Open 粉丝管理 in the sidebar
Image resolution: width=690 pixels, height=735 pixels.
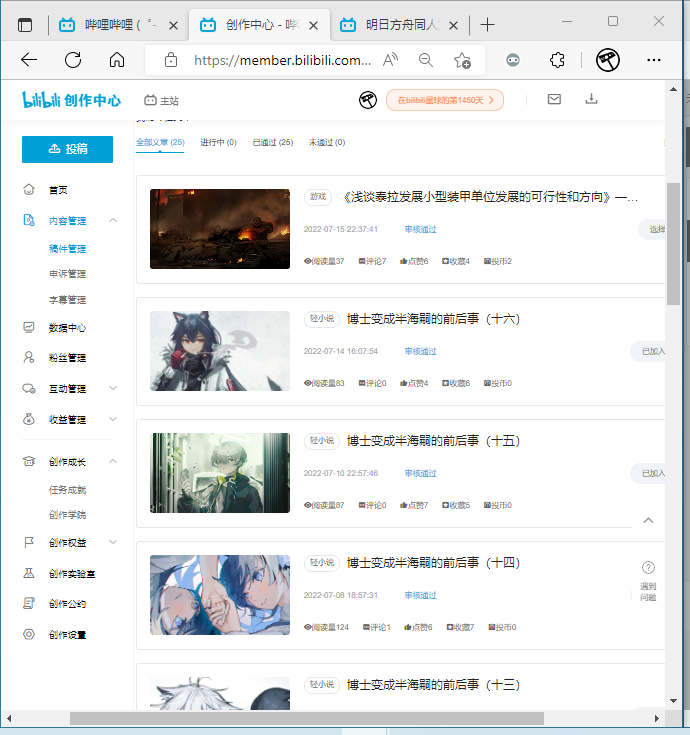(x=66, y=358)
